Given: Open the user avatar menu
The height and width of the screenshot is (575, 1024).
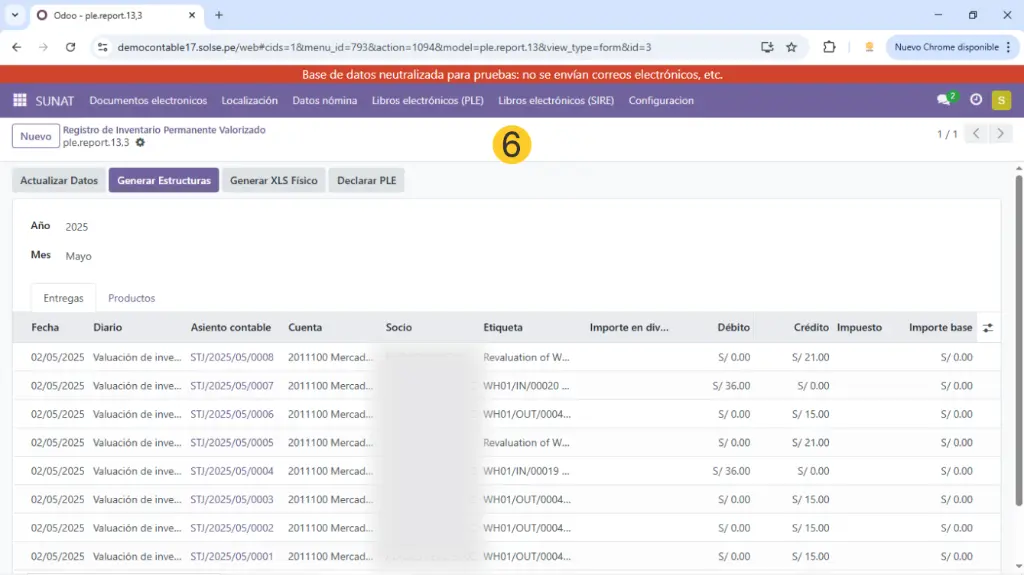Looking at the screenshot, I should click(1001, 100).
